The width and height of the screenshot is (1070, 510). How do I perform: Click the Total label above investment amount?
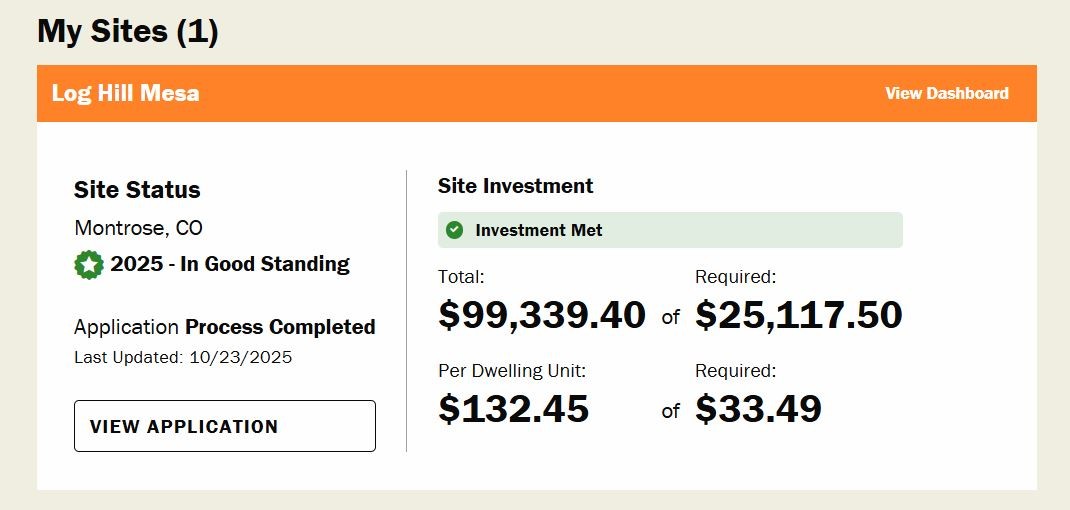[461, 277]
